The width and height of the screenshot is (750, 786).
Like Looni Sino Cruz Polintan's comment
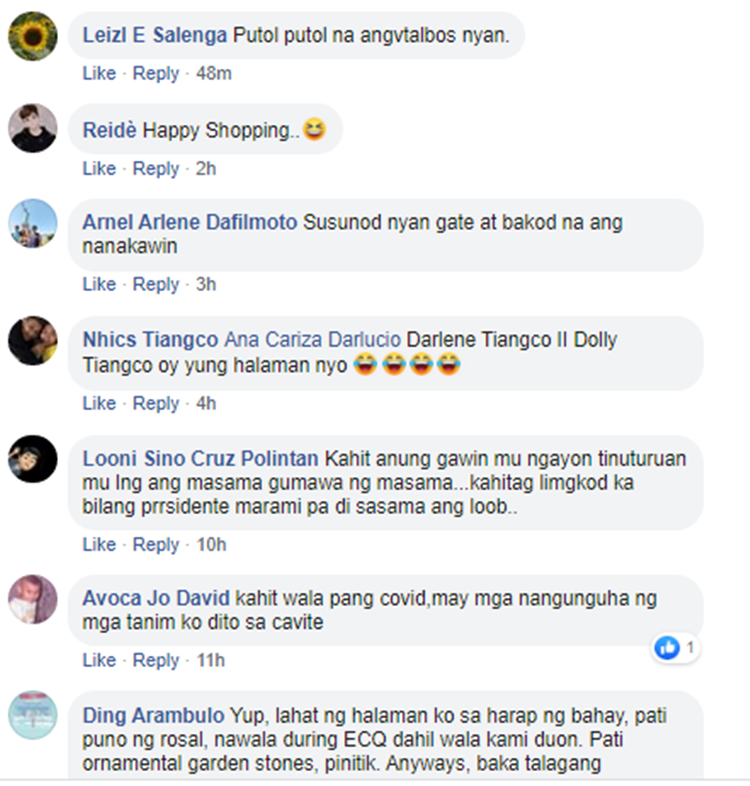(99, 544)
